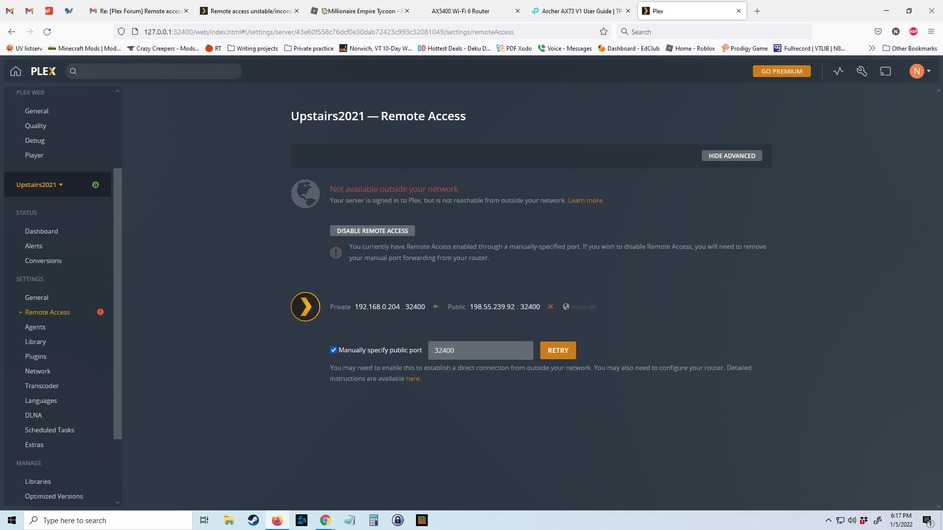
Task: Click the cast to player icon
Action: tap(885, 71)
